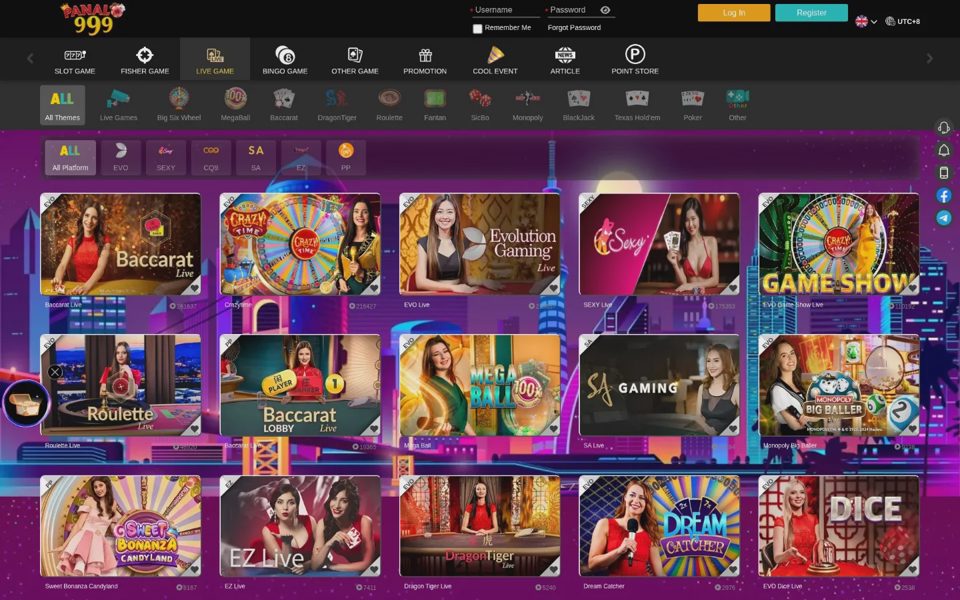Open the Bingo Game category

click(x=285, y=60)
